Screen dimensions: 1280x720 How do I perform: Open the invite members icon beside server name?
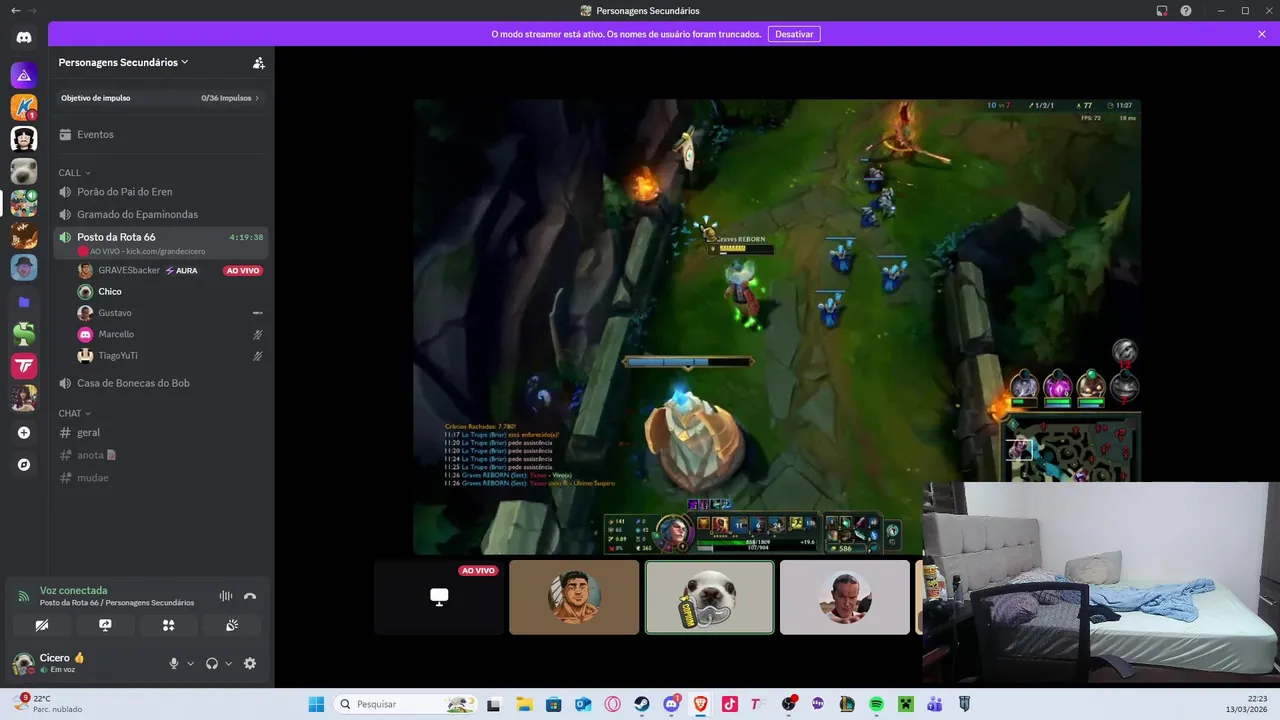tap(258, 62)
